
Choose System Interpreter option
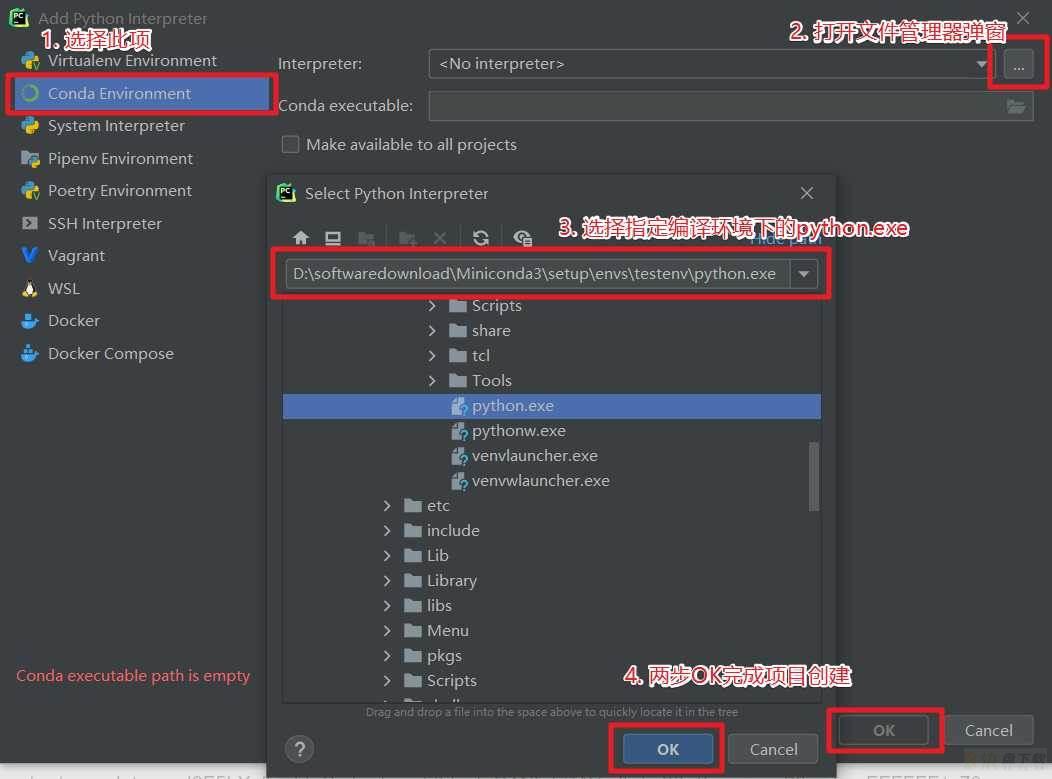116,126
